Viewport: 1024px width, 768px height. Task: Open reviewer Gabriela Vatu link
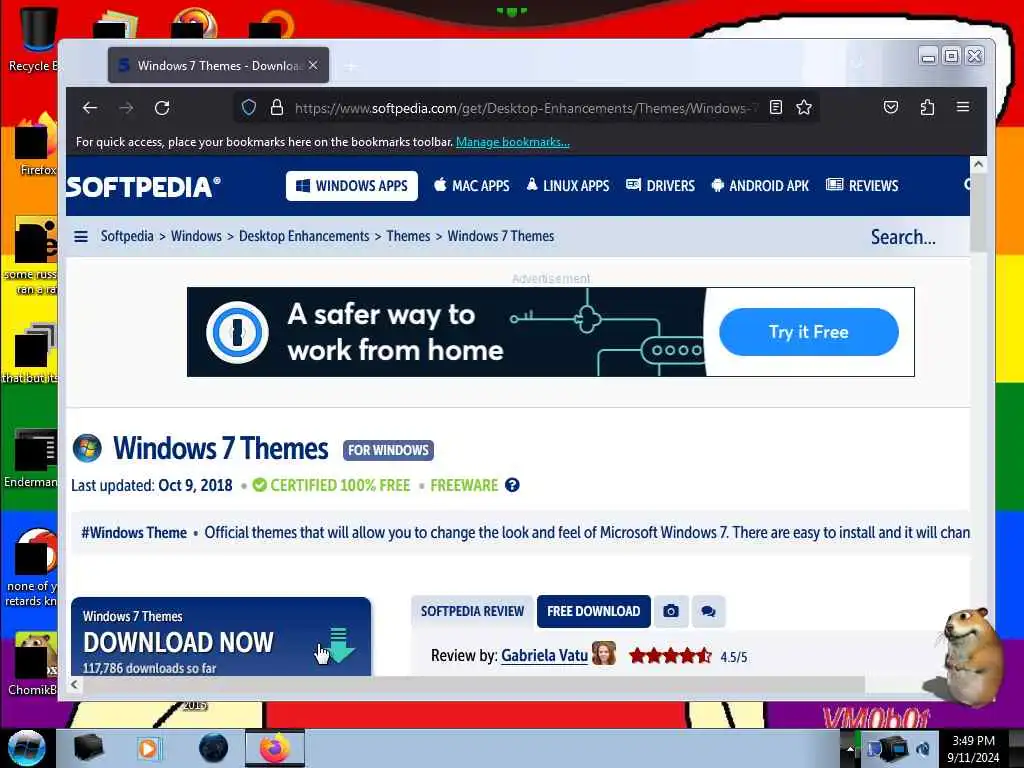coord(545,656)
